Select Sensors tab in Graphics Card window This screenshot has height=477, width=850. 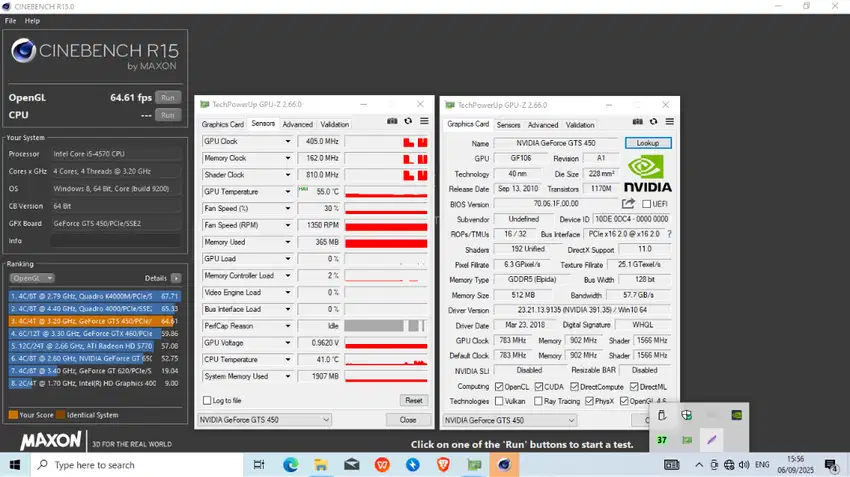pos(508,125)
